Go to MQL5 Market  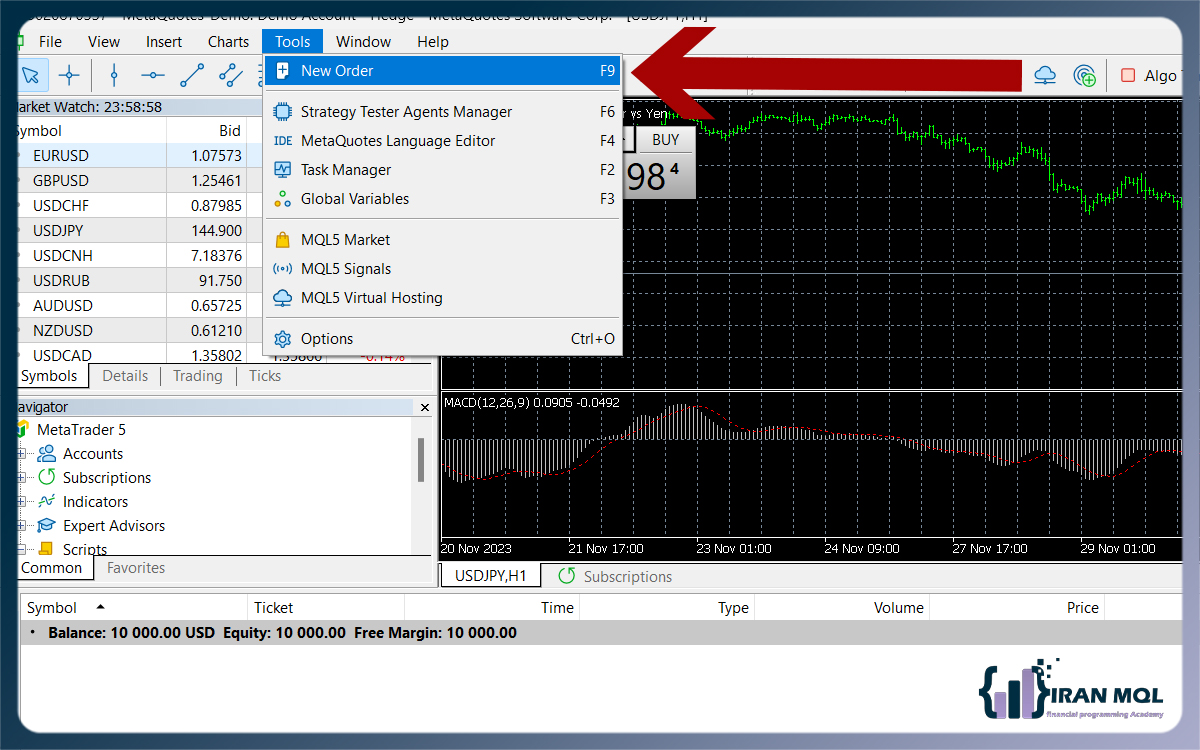coord(443,240)
